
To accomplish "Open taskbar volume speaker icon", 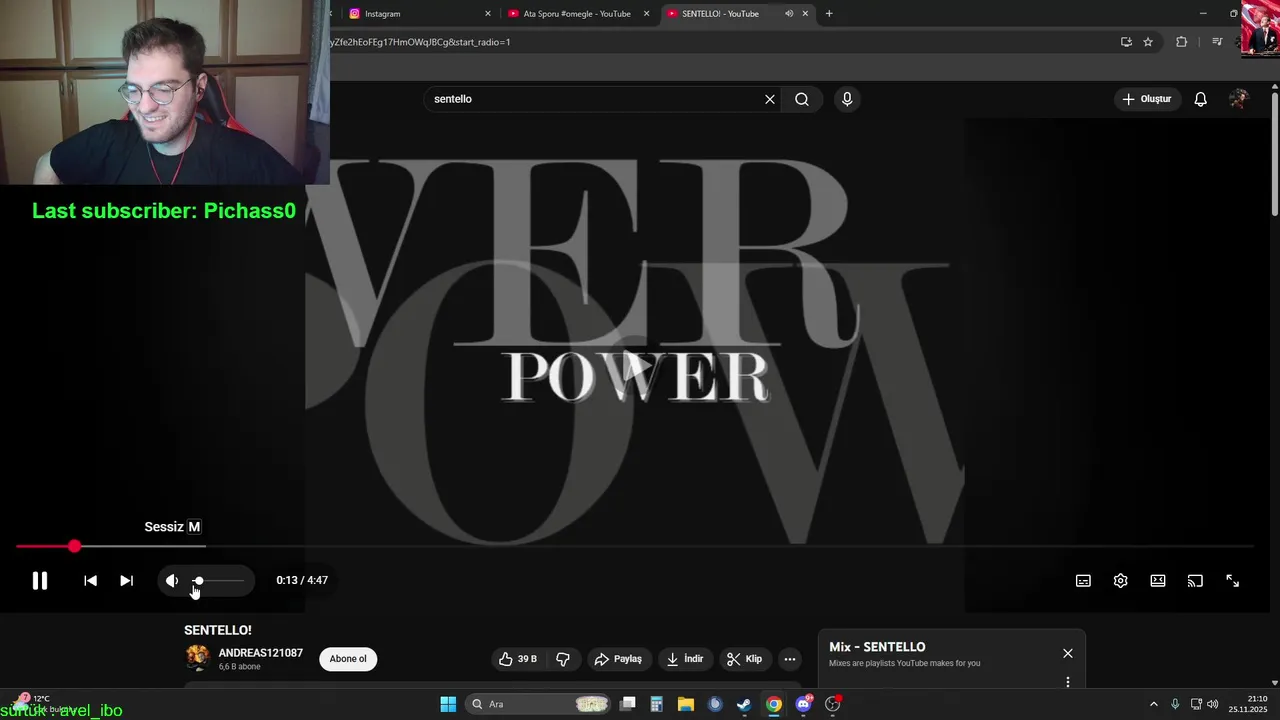I will (x=1213, y=704).
